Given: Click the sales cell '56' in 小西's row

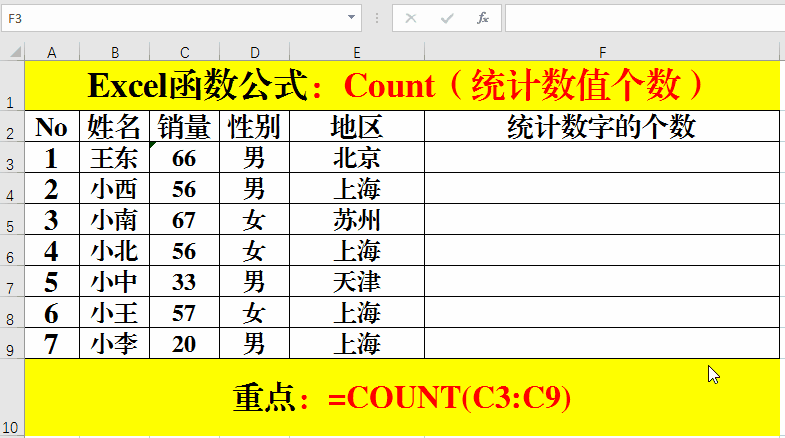Looking at the screenshot, I should [x=185, y=188].
